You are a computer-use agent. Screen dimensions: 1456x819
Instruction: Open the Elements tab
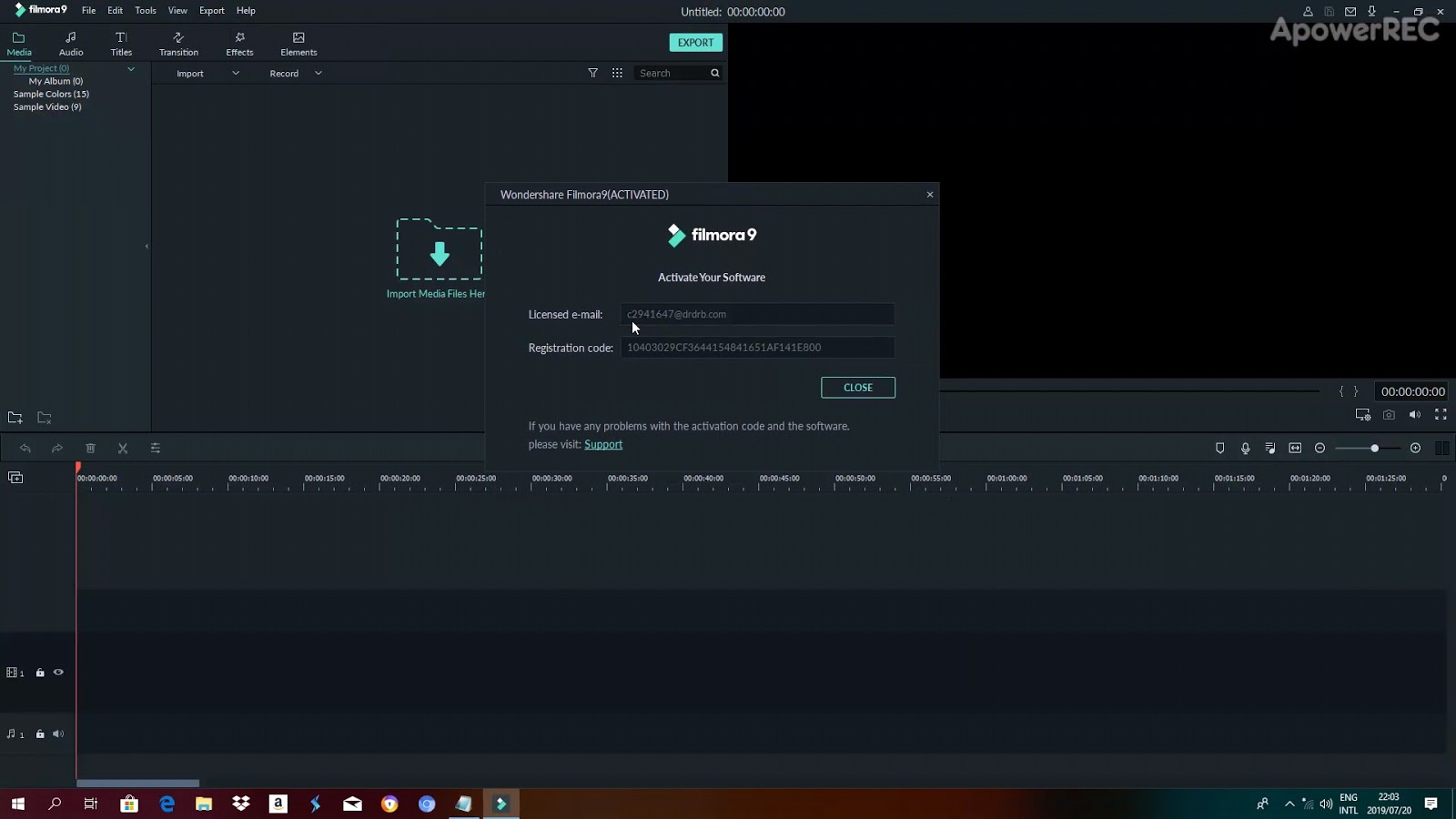point(298,44)
